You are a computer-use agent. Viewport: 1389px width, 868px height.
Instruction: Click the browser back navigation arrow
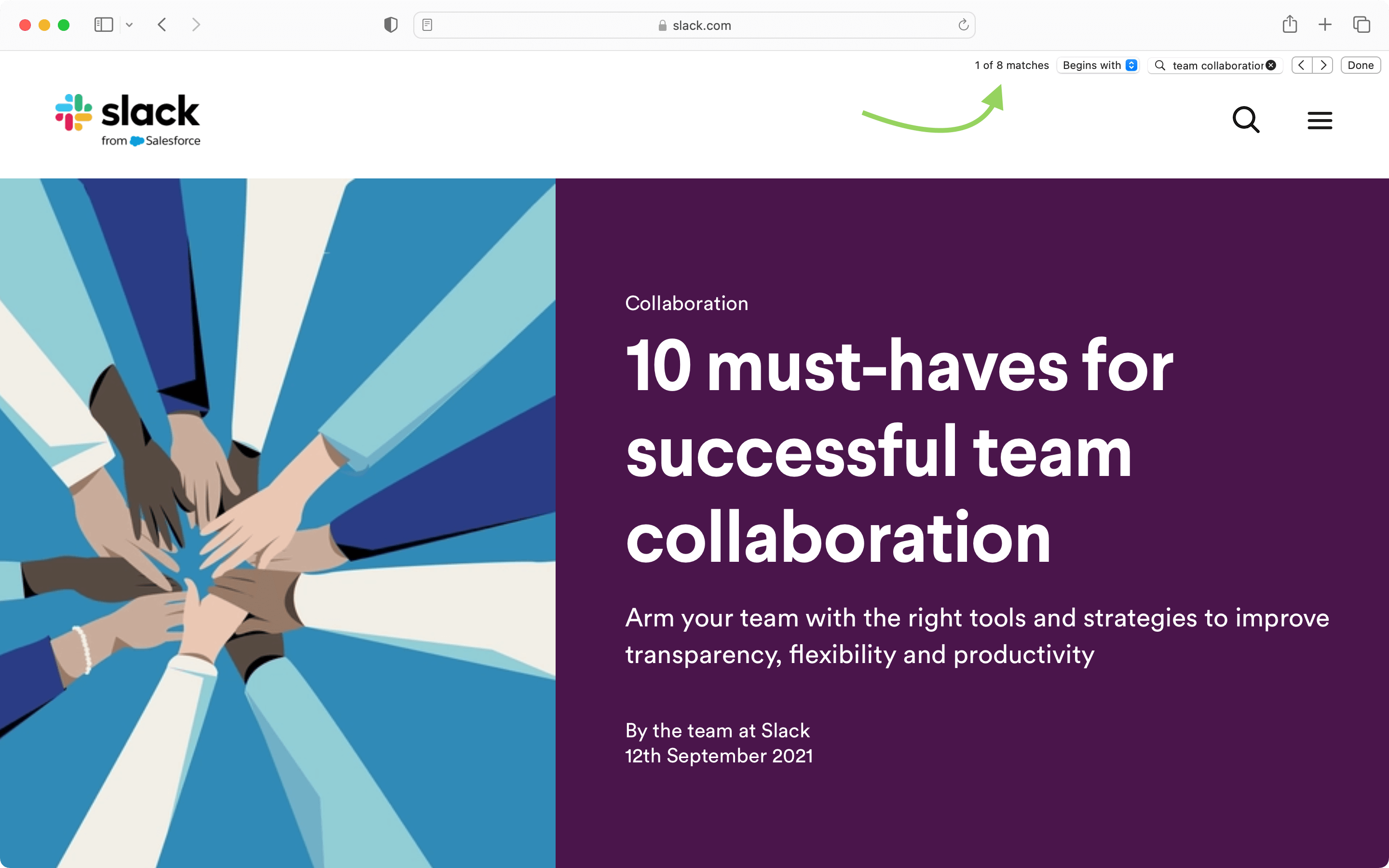(x=162, y=25)
